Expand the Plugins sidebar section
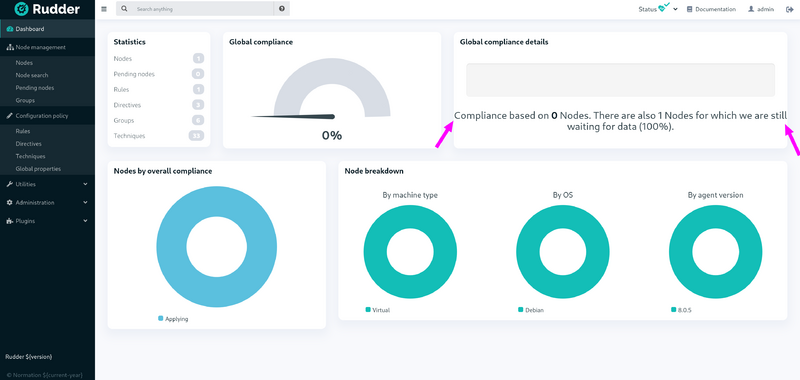800x380 pixels. [x=47, y=221]
